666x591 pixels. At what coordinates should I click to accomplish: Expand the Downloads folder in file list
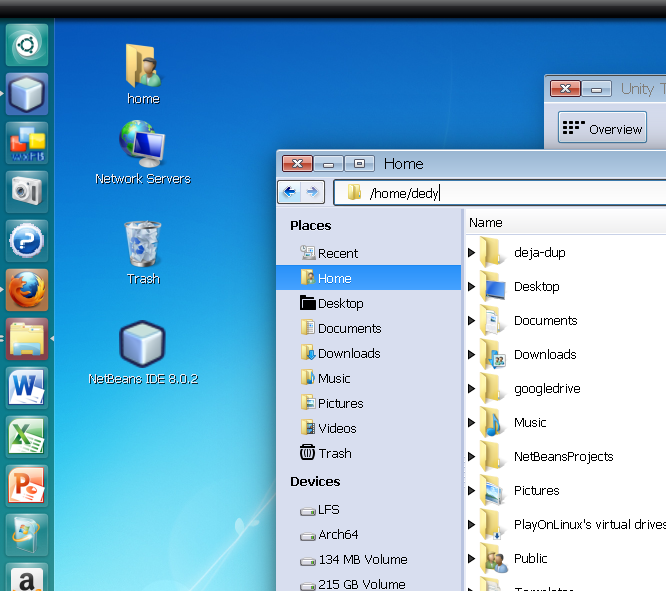coord(471,354)
